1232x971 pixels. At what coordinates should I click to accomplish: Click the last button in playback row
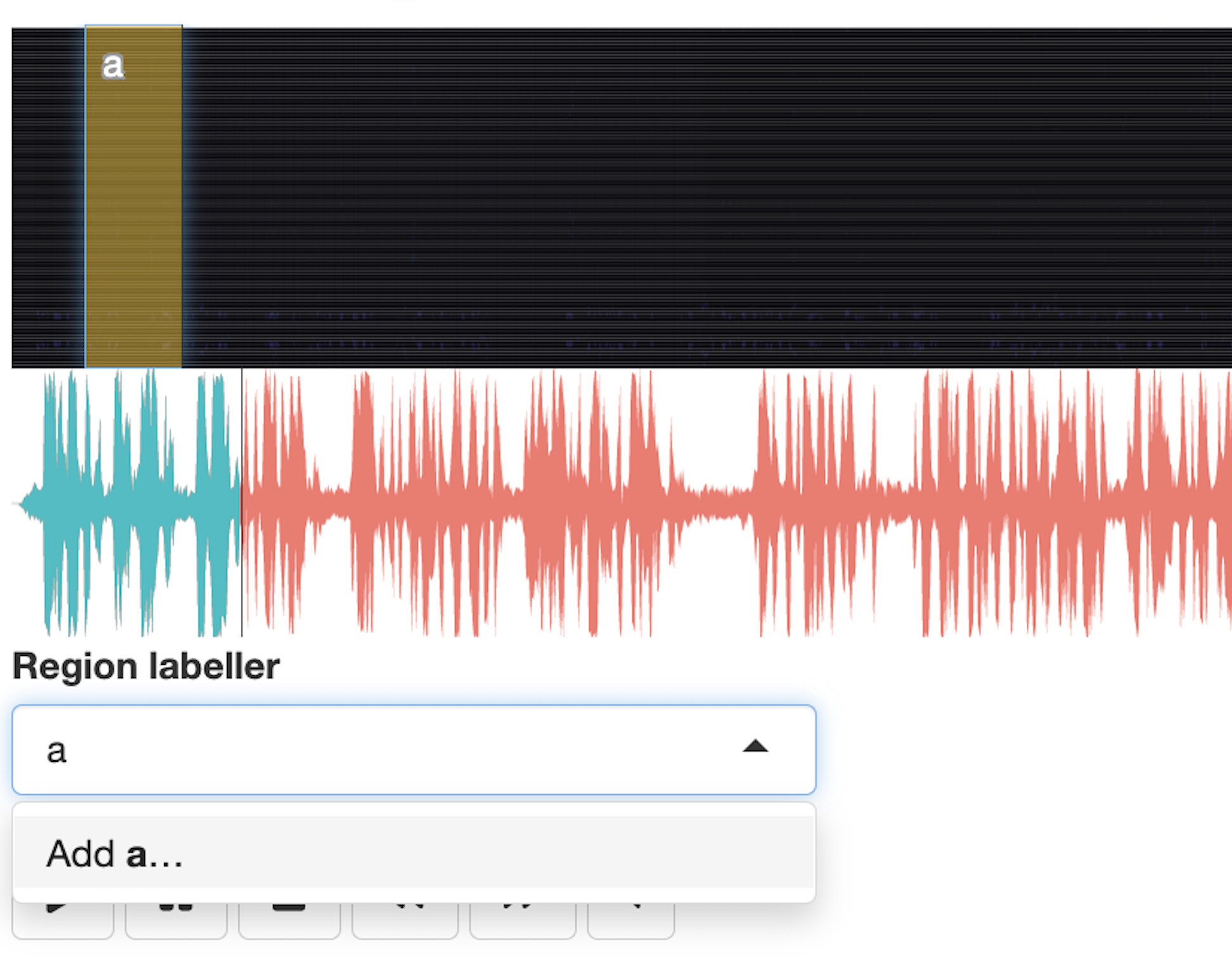pos(631,920)
